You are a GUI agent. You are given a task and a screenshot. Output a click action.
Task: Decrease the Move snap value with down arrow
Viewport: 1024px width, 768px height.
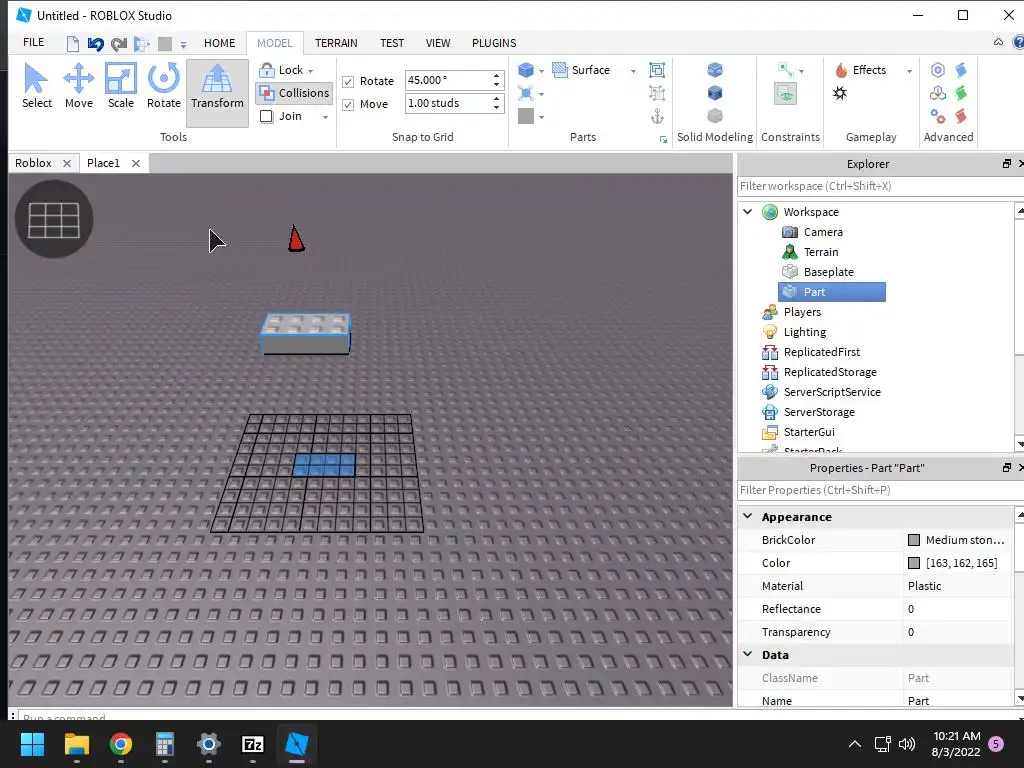497,108
